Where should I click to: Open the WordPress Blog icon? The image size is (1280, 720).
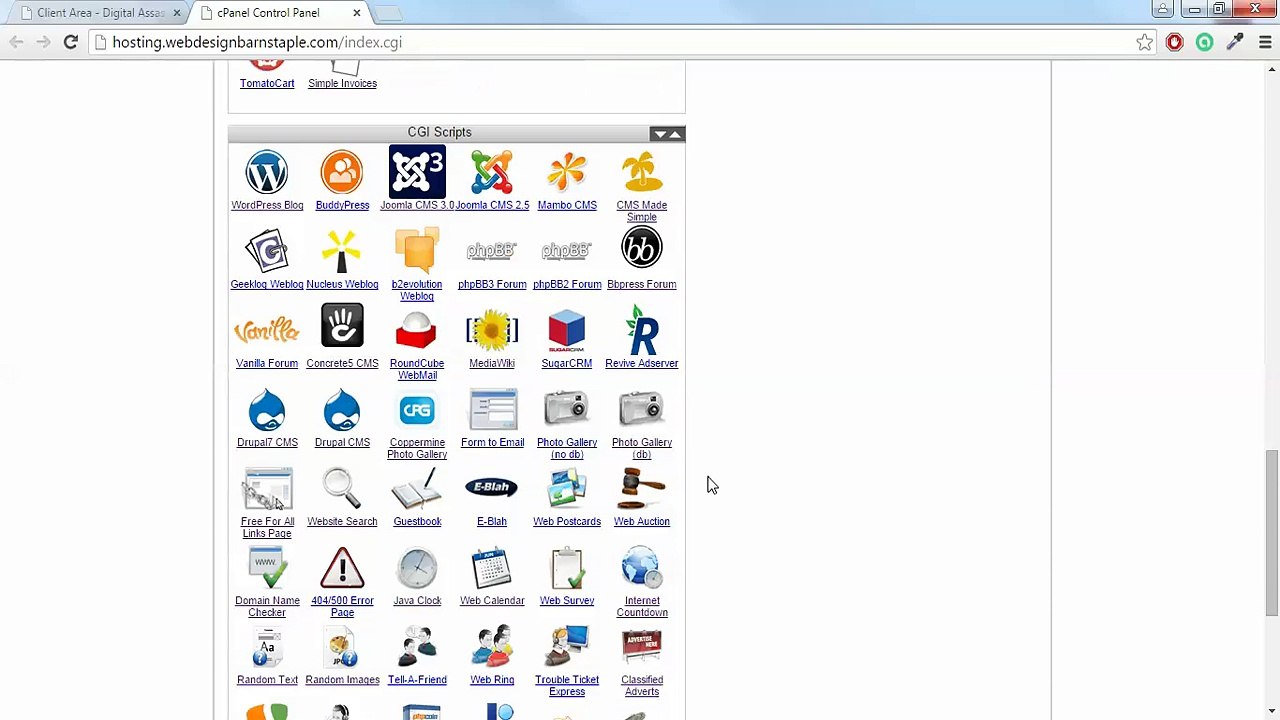pos(267,172)
